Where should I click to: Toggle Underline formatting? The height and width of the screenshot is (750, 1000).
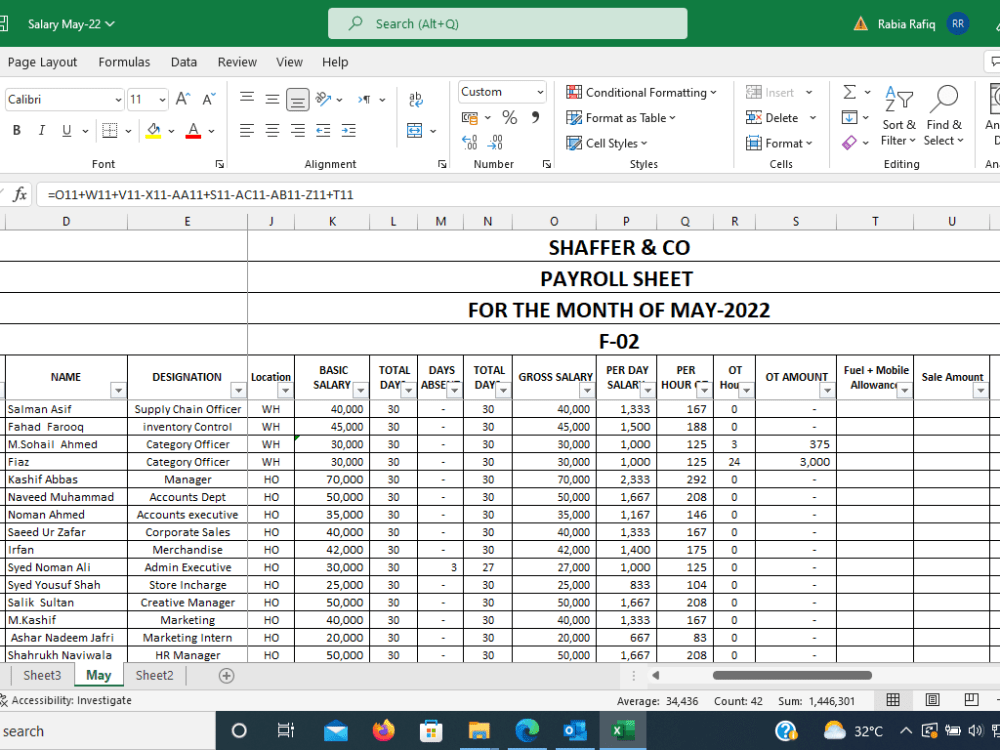[x=66, y=130]
